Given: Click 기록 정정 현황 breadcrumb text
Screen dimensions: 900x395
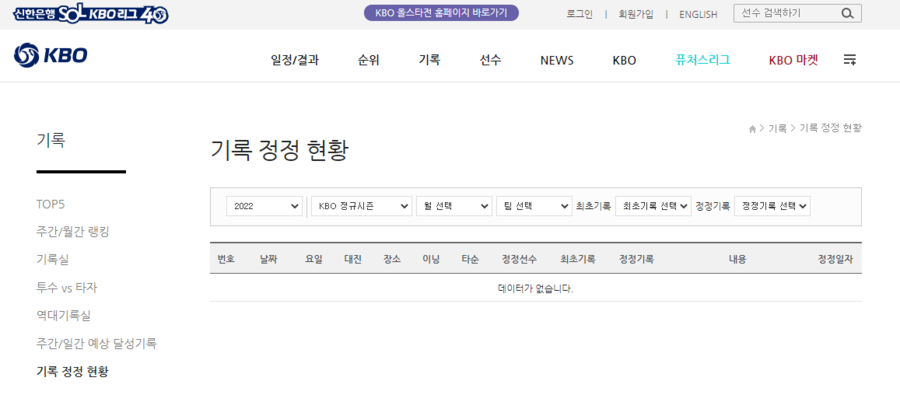Looking at the screenshot, I should 831,129.
